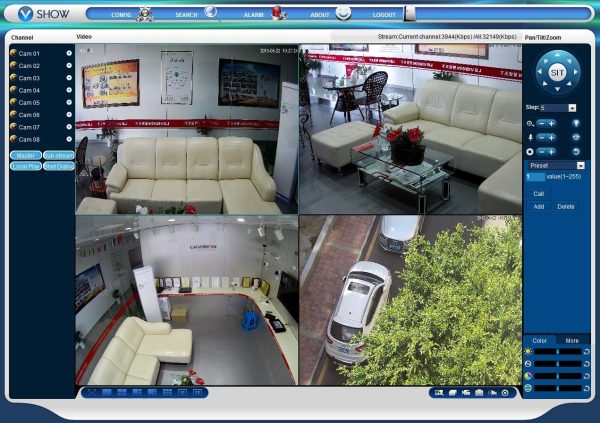Pan camera right with PTZ arrow
600x423 pixels.
click(576, 72)
